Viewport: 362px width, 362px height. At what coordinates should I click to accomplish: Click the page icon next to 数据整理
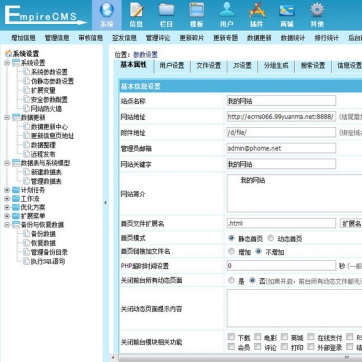[x=26, y=145]
